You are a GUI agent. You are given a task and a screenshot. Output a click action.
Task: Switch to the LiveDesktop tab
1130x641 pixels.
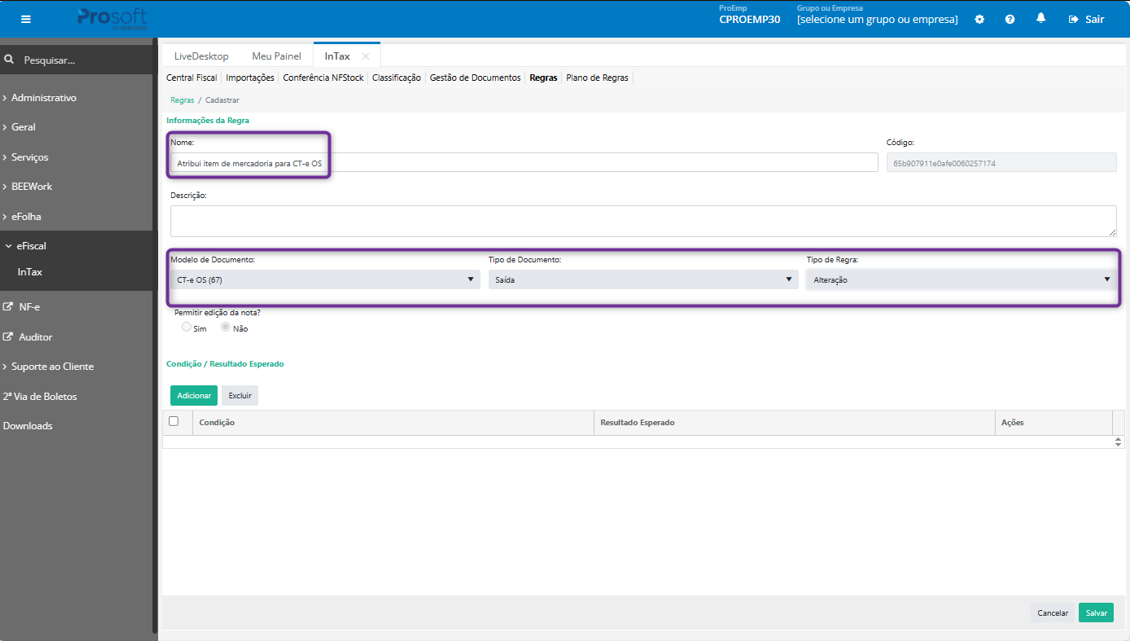coord(201,56)
